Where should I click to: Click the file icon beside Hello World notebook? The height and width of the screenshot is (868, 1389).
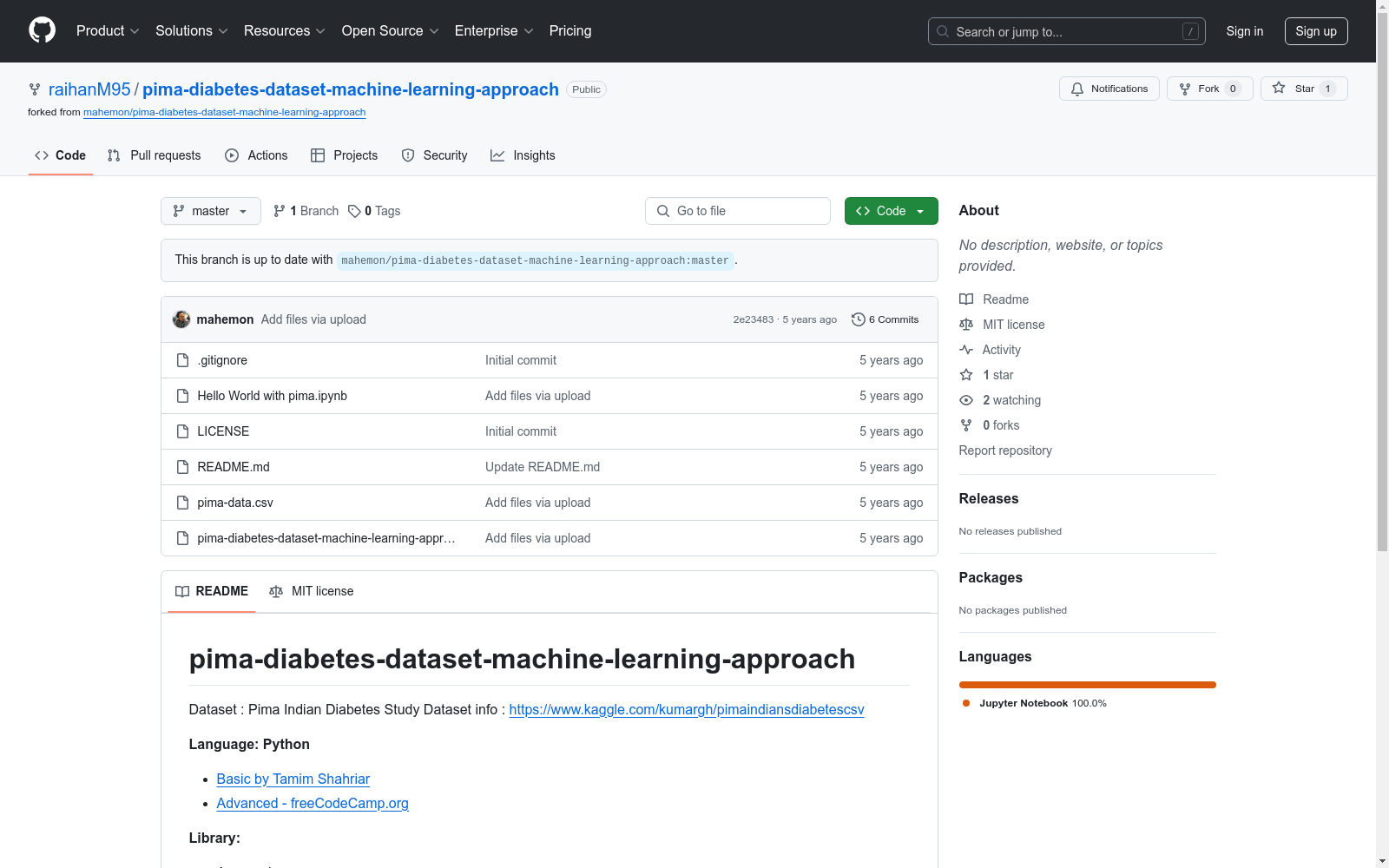182,396
